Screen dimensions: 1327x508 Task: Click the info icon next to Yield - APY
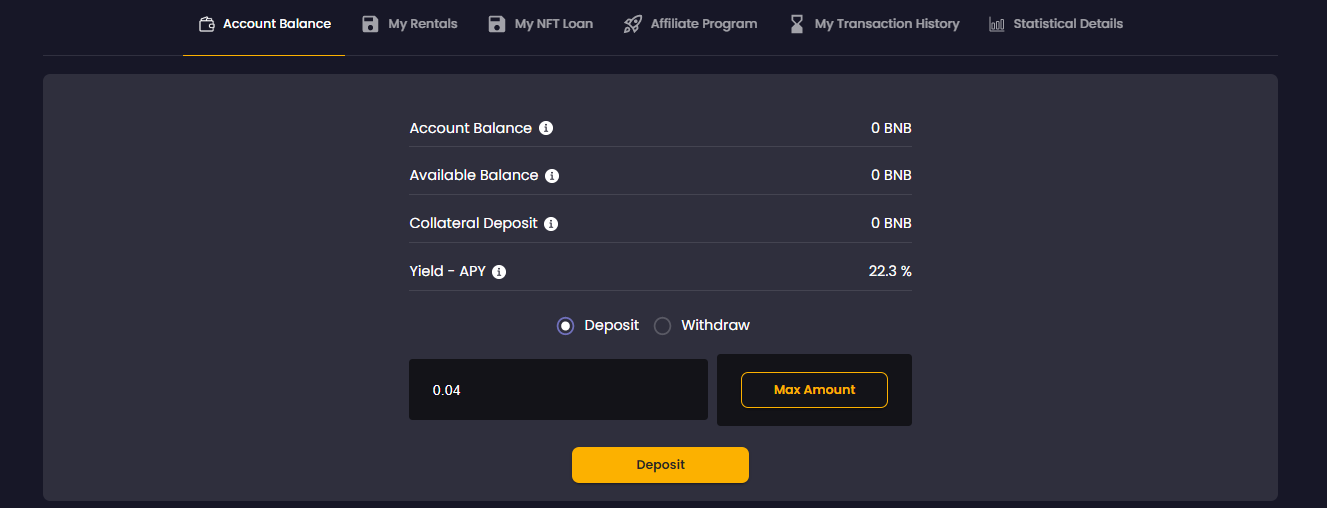point(499,272)
